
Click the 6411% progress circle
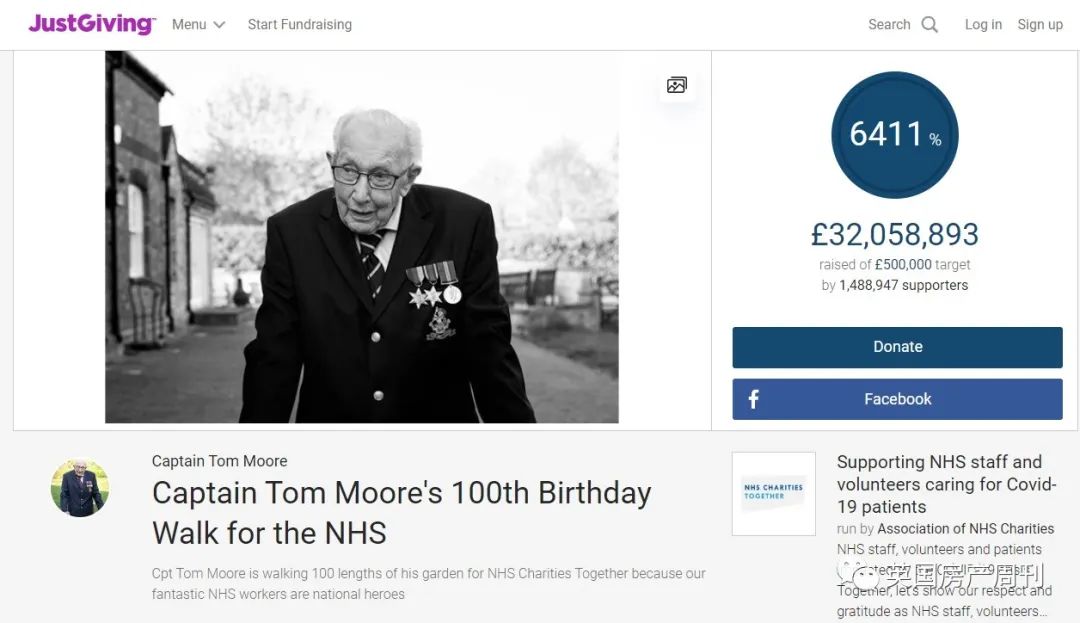tap(895, 135)
